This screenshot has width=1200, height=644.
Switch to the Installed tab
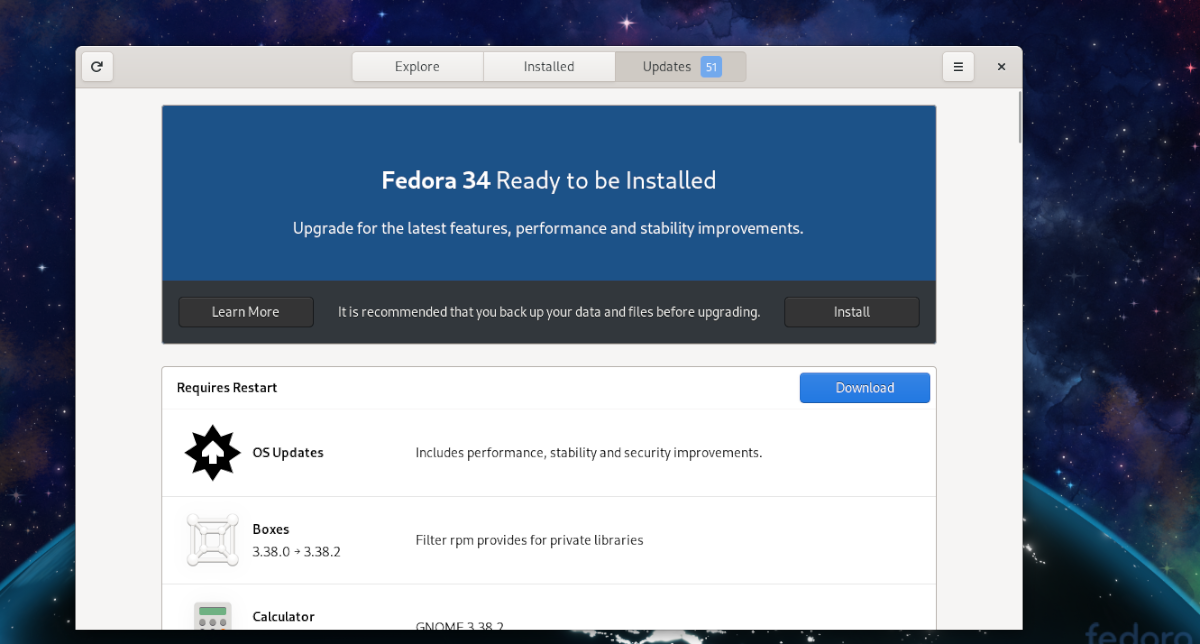(549, 67)
